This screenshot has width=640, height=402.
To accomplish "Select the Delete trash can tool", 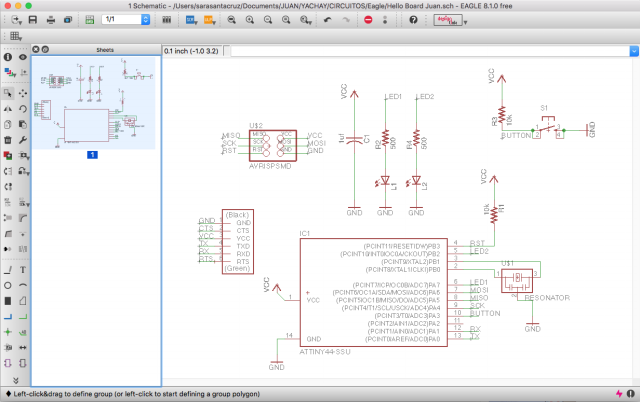I will [8, 140].
